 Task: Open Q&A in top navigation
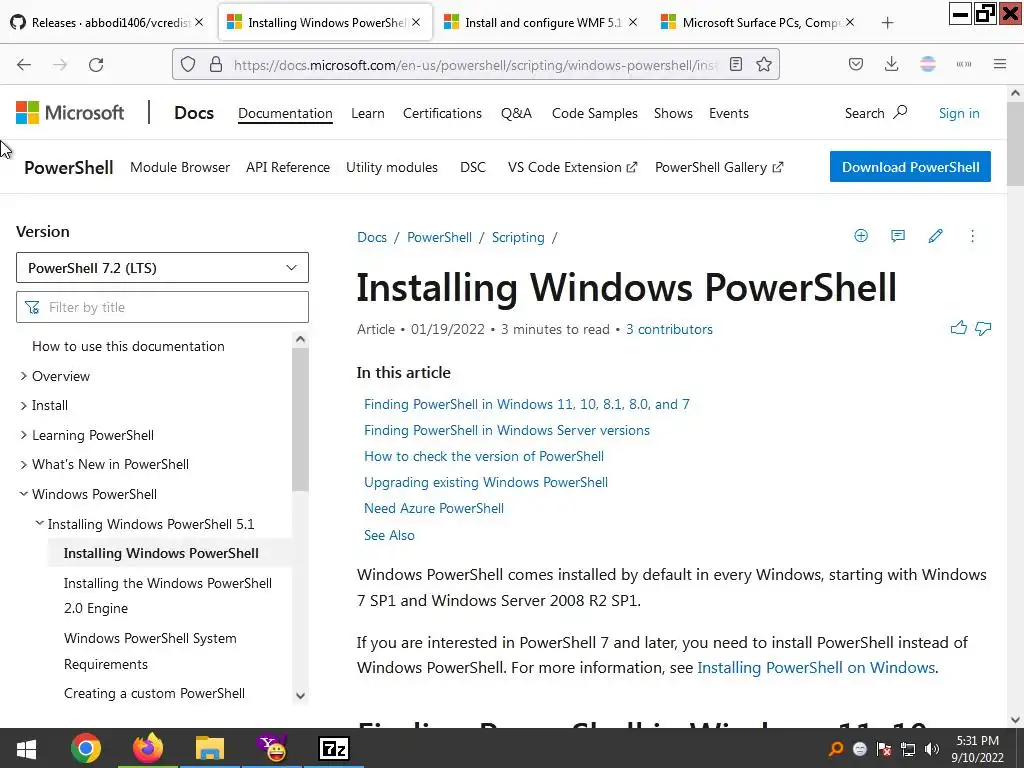click(x=517, y=113)
